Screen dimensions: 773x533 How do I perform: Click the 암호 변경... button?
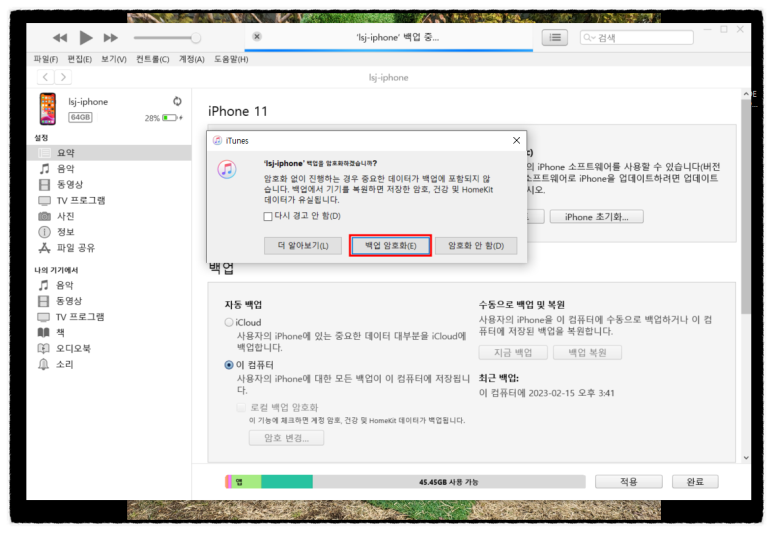click(x=286, y=438)
